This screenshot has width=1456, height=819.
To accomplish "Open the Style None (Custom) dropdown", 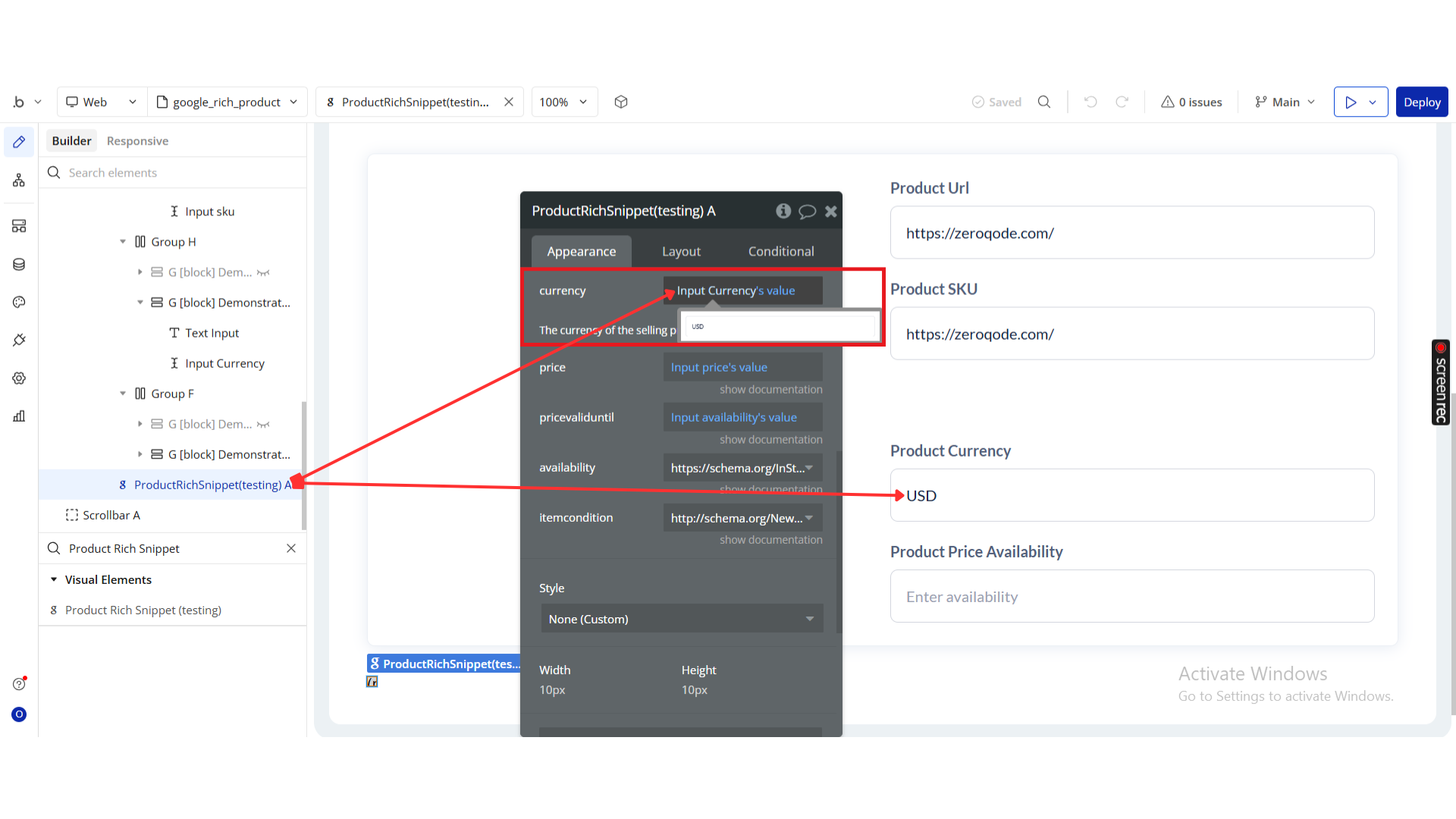I will click(681, 619).
